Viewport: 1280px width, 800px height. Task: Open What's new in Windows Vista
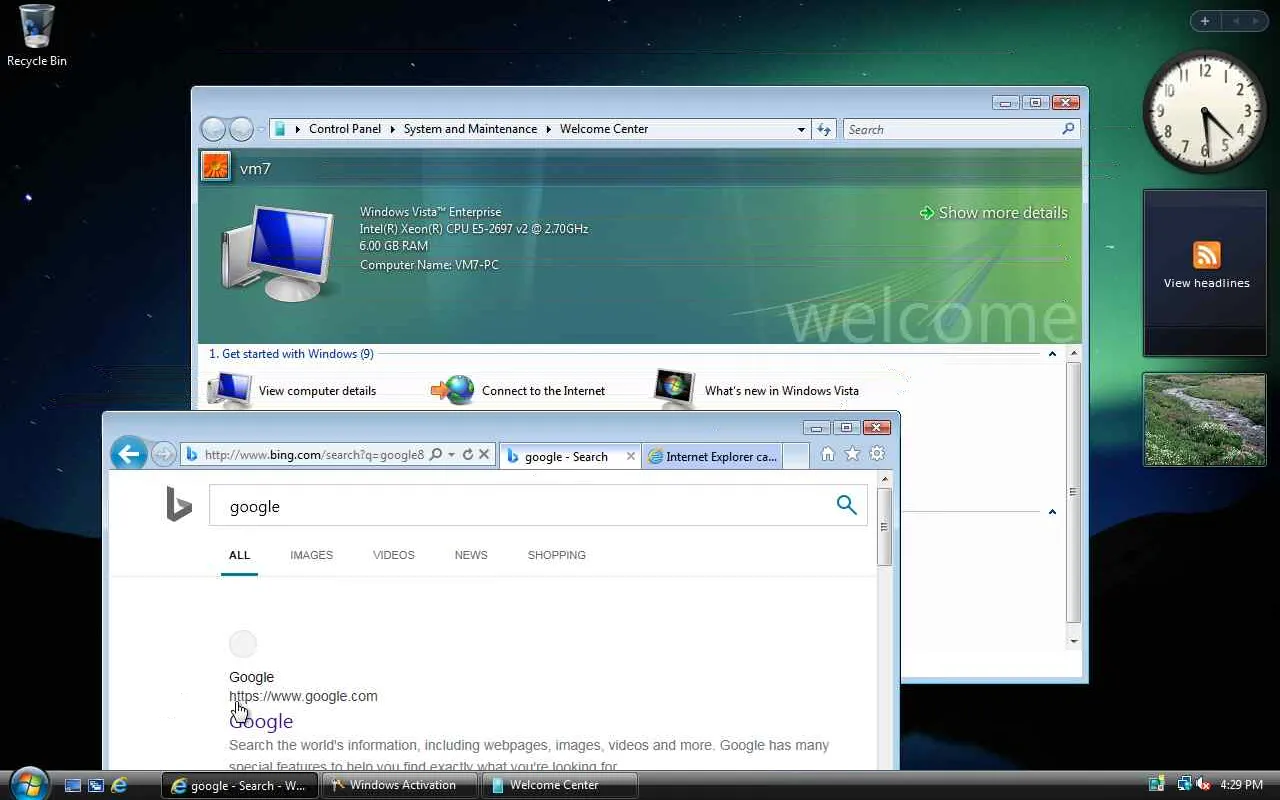(781, 391)
